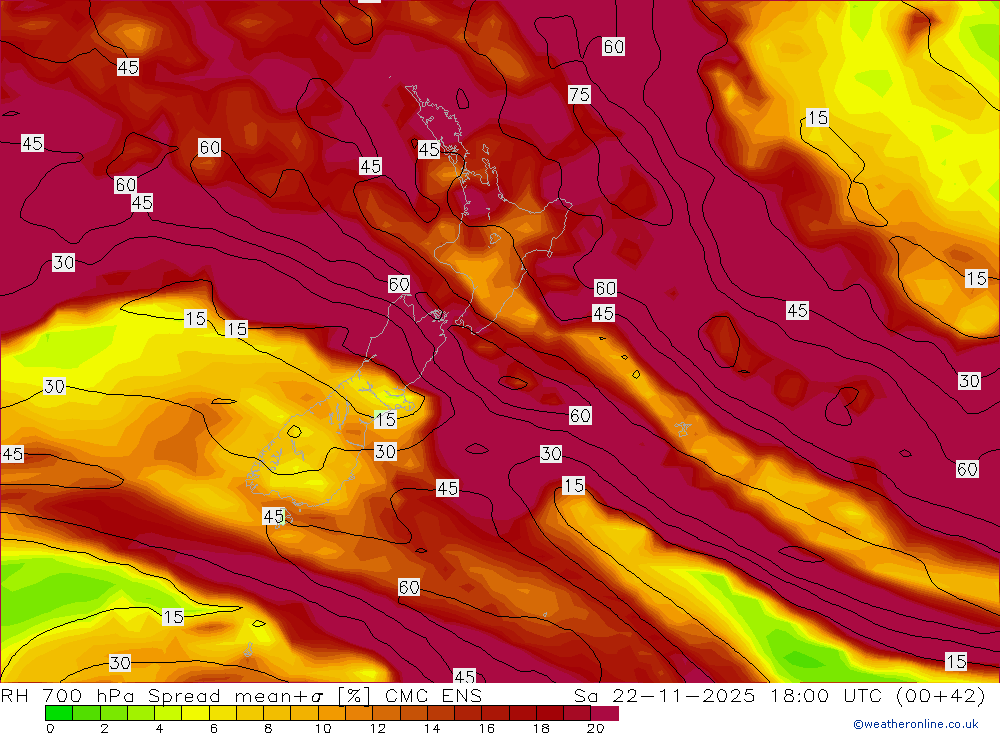This screenshot has width=1000, height=733.
Task: Pick the bright green swatch at legend start
Action: (59, 713)
